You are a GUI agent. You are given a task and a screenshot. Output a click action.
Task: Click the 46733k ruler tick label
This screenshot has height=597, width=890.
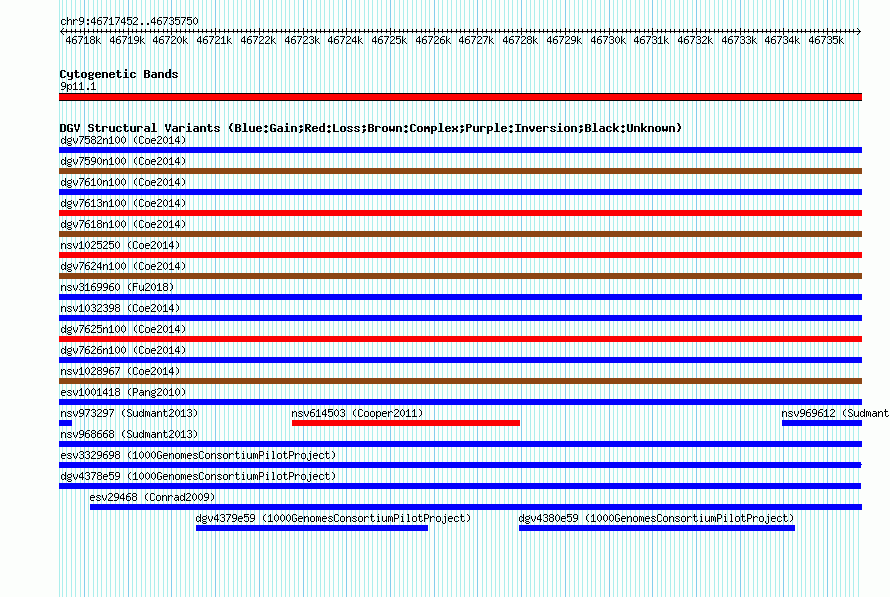coord(738,40)
